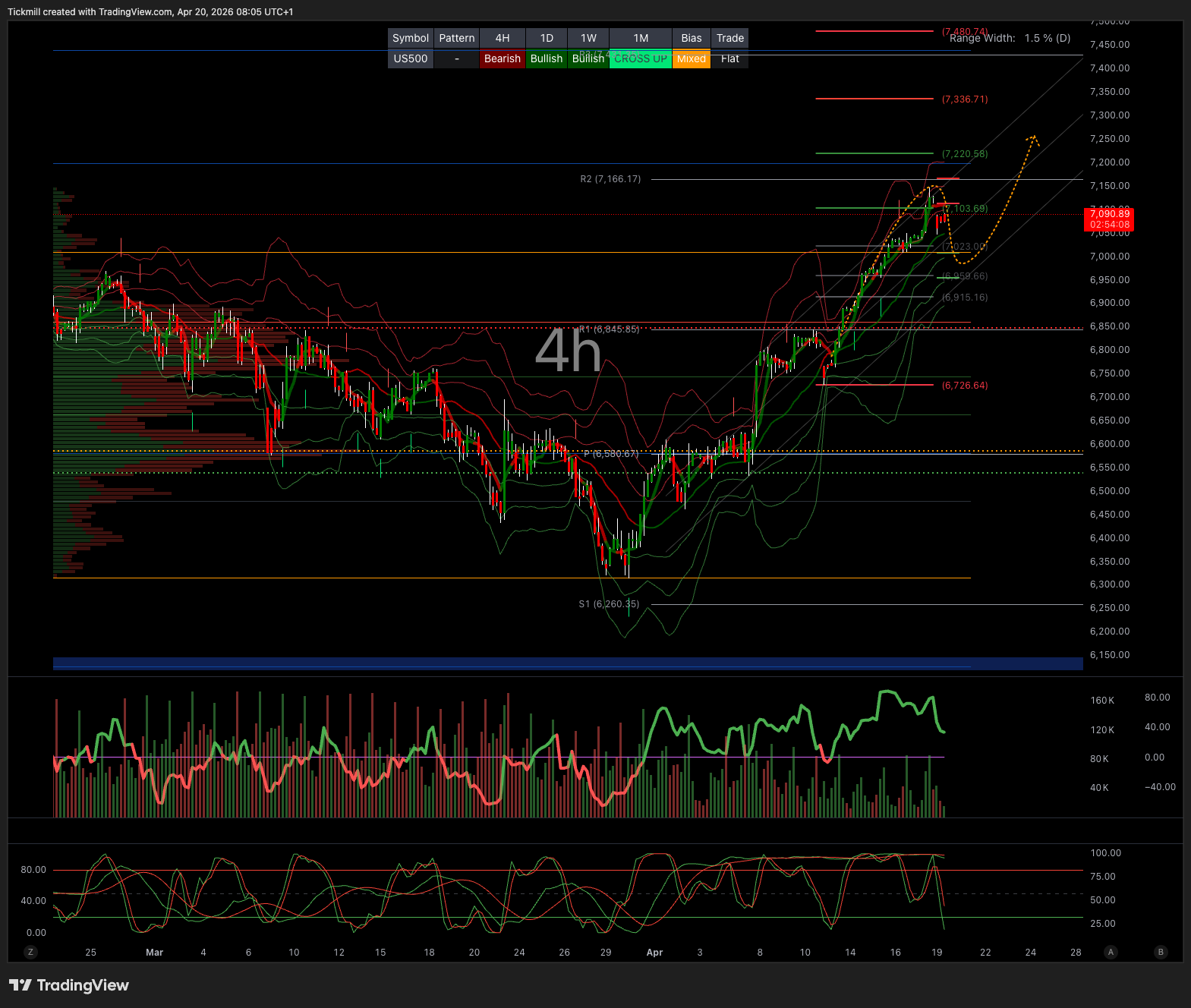Click the Flat trade cell
1191x1008 pixels.
729,58
